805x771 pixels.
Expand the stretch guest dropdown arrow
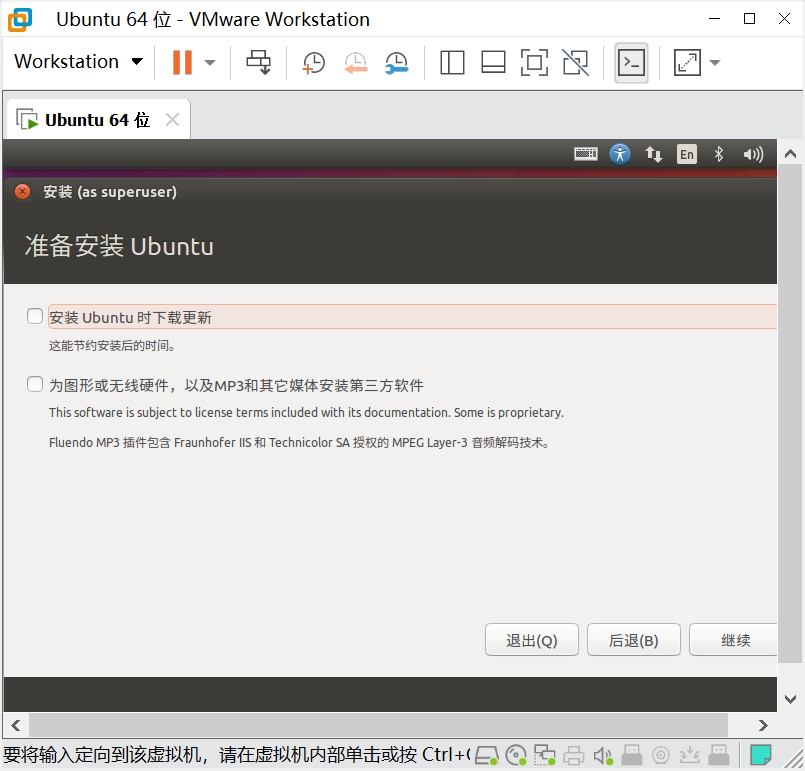point(715,63)
